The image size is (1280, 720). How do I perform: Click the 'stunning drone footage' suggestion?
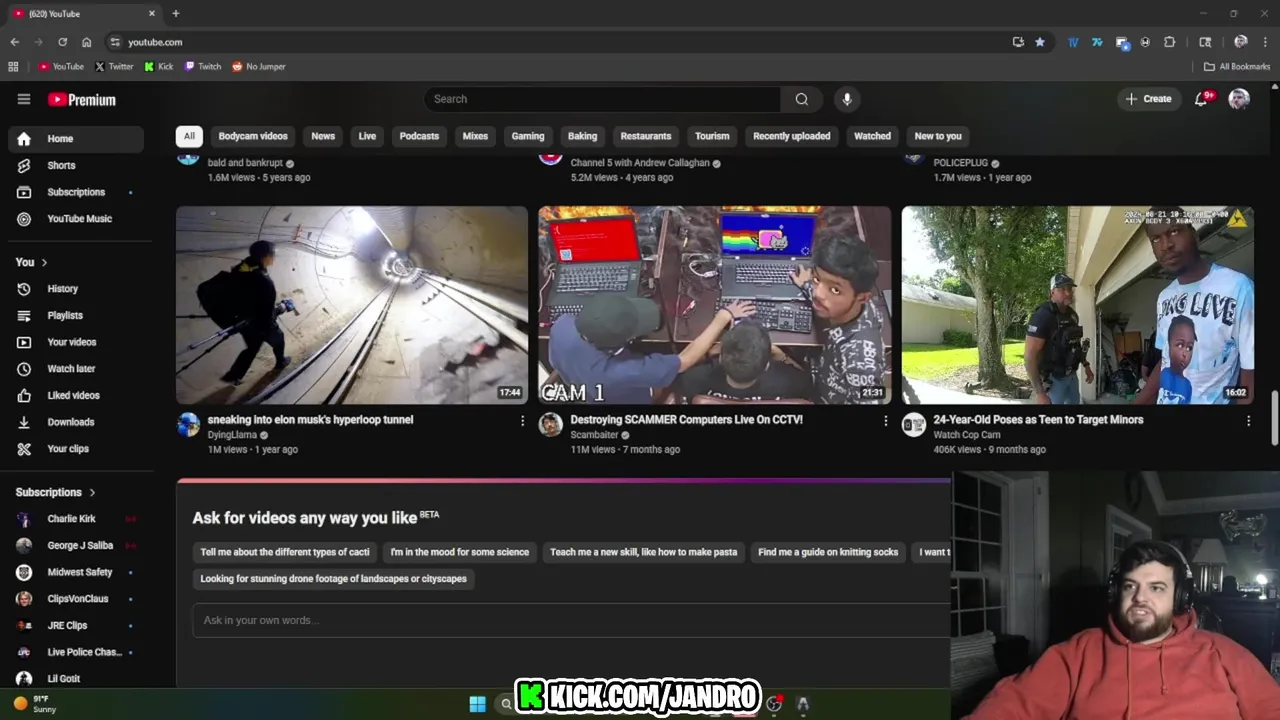333,579
